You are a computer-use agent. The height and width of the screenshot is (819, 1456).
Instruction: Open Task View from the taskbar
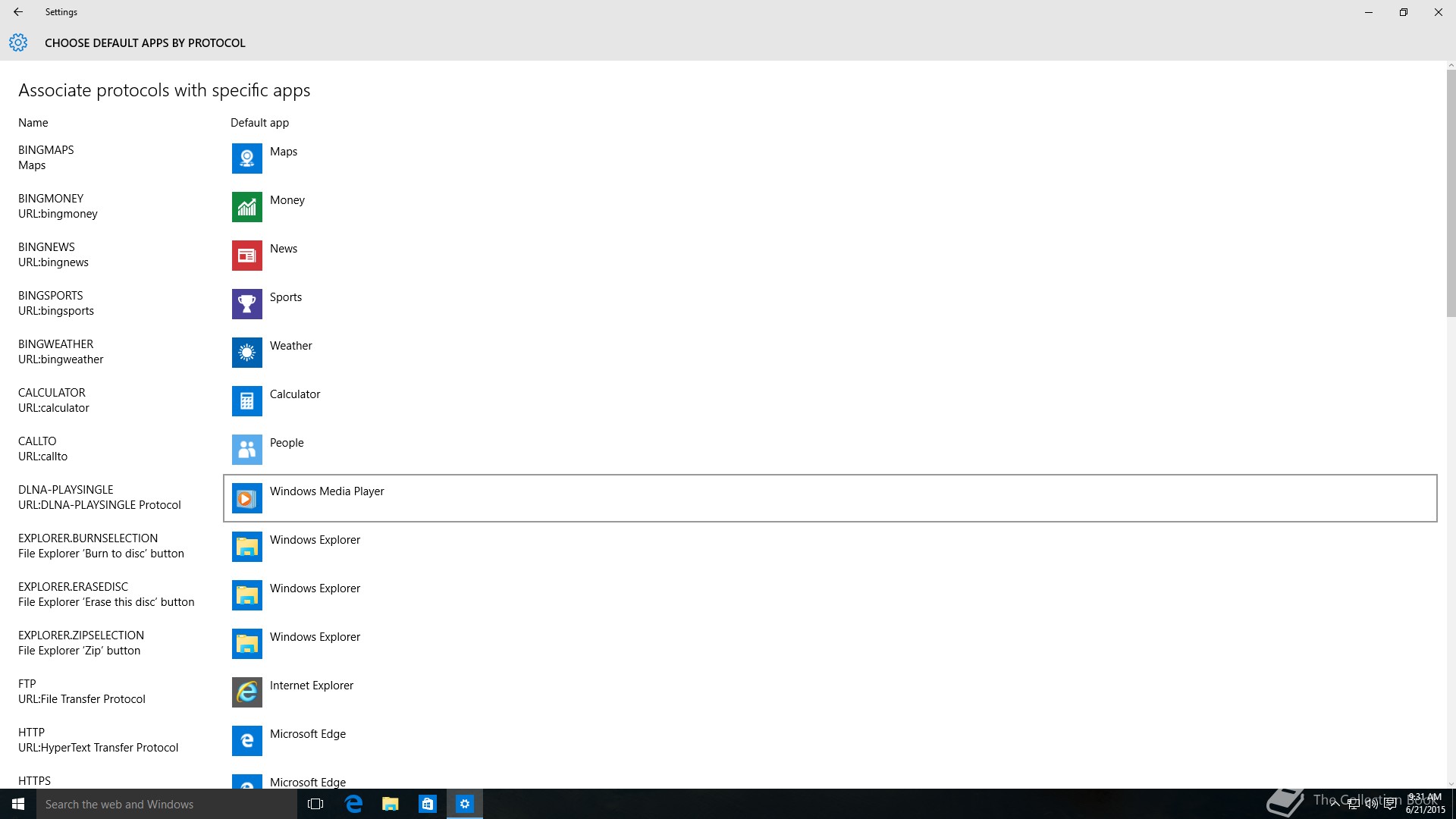(315, 804)
